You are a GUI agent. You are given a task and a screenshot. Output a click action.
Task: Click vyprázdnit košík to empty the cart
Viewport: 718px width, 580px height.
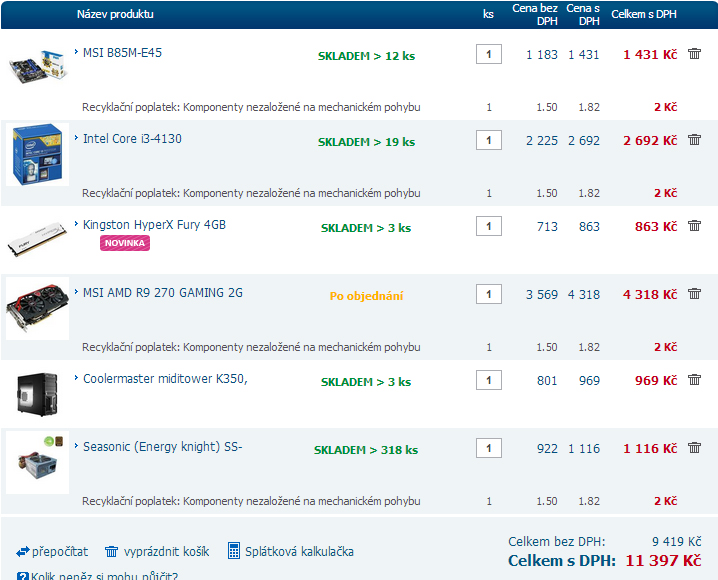click(x=166, y=552)
